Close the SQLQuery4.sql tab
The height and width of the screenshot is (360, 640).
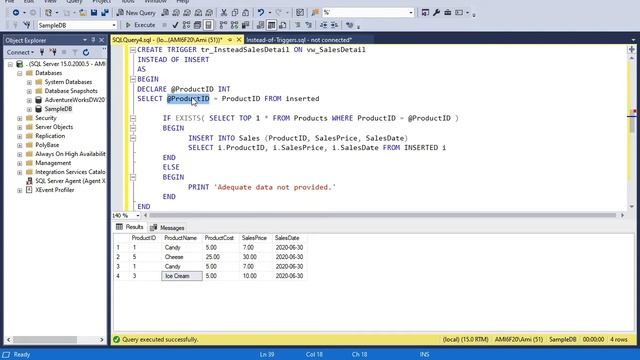click(239, 40)
